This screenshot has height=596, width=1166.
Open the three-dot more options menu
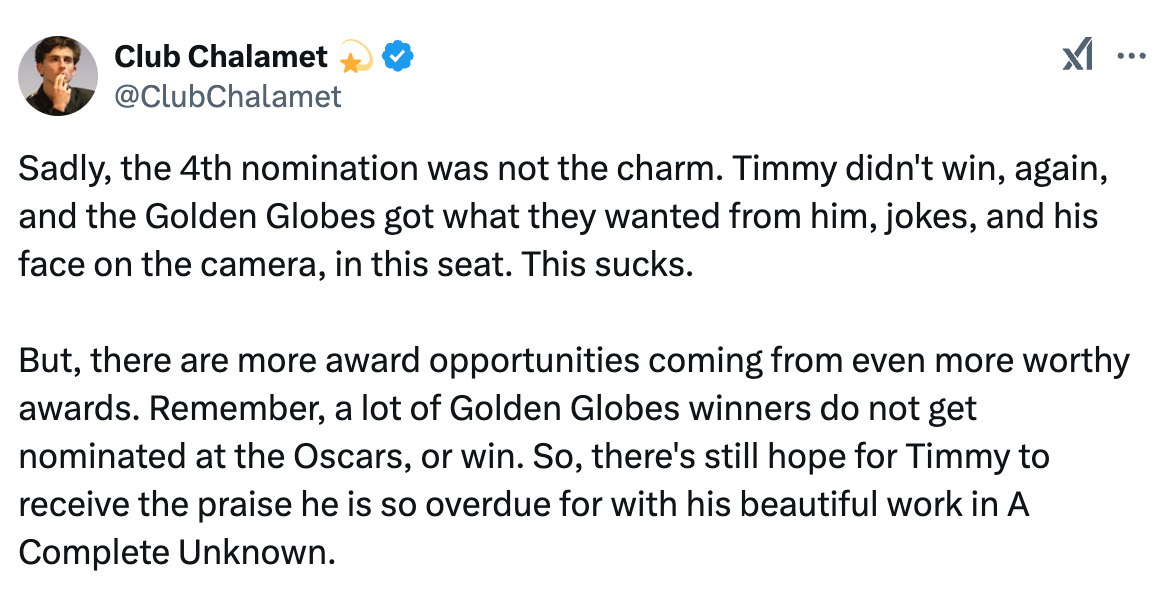[1132, 56]
